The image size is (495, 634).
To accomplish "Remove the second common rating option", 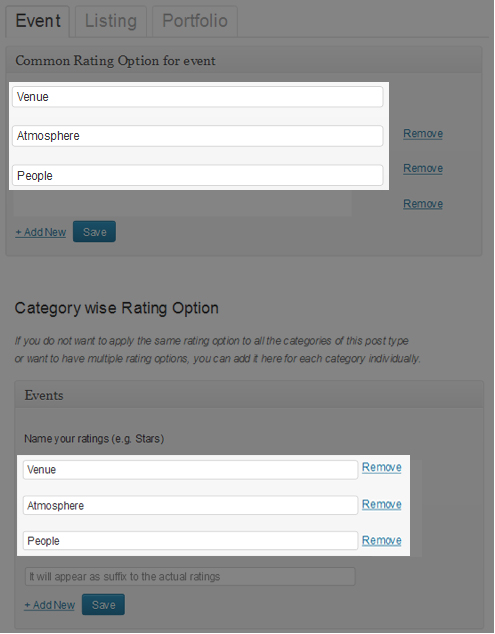I will (x=423, y=169).
